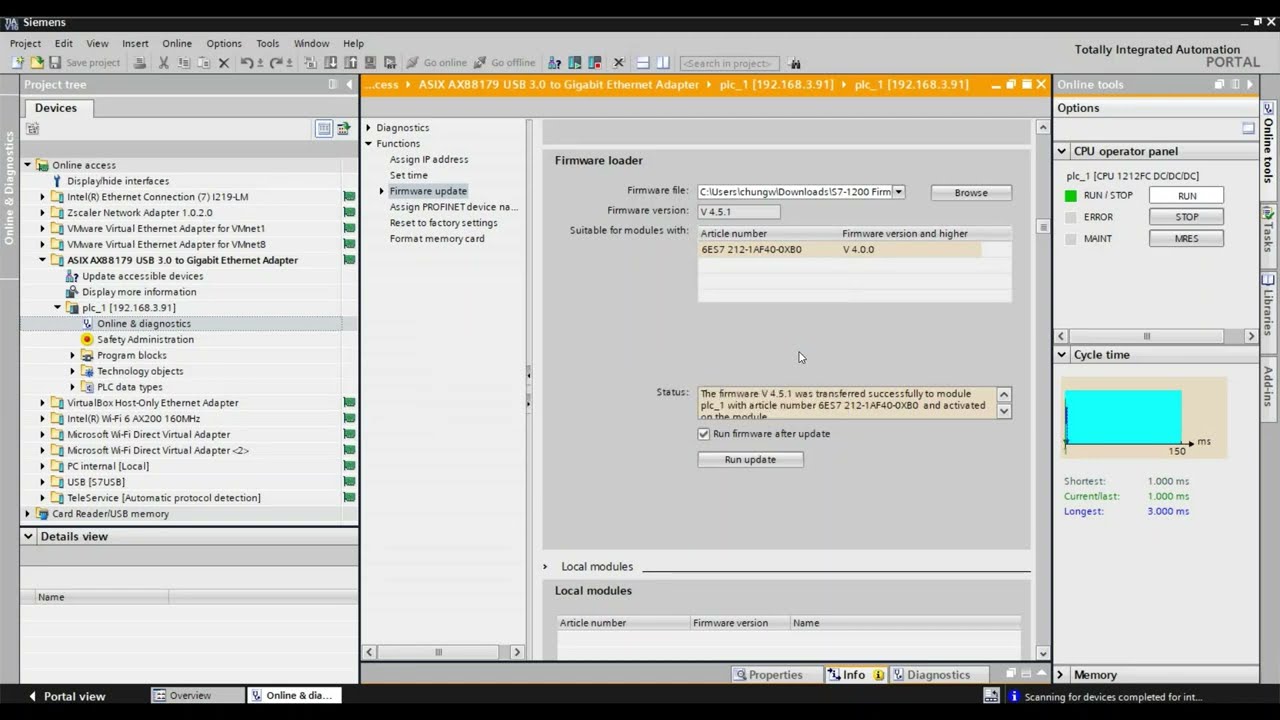Image resolution: width=1280 pixels, height=720 pixels.
Task: Toggle Run firmware after update checkbox
Action: coord(704,434)
